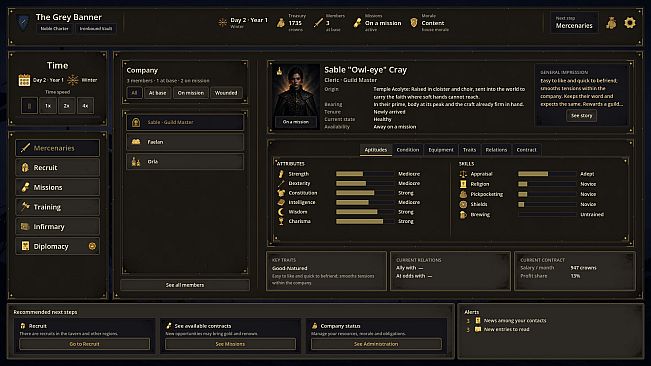The height and width of the screenshot is (366, 651).
Task: Click the Religion skill icon
Action: pyautogui.click(x=463, y=184)
